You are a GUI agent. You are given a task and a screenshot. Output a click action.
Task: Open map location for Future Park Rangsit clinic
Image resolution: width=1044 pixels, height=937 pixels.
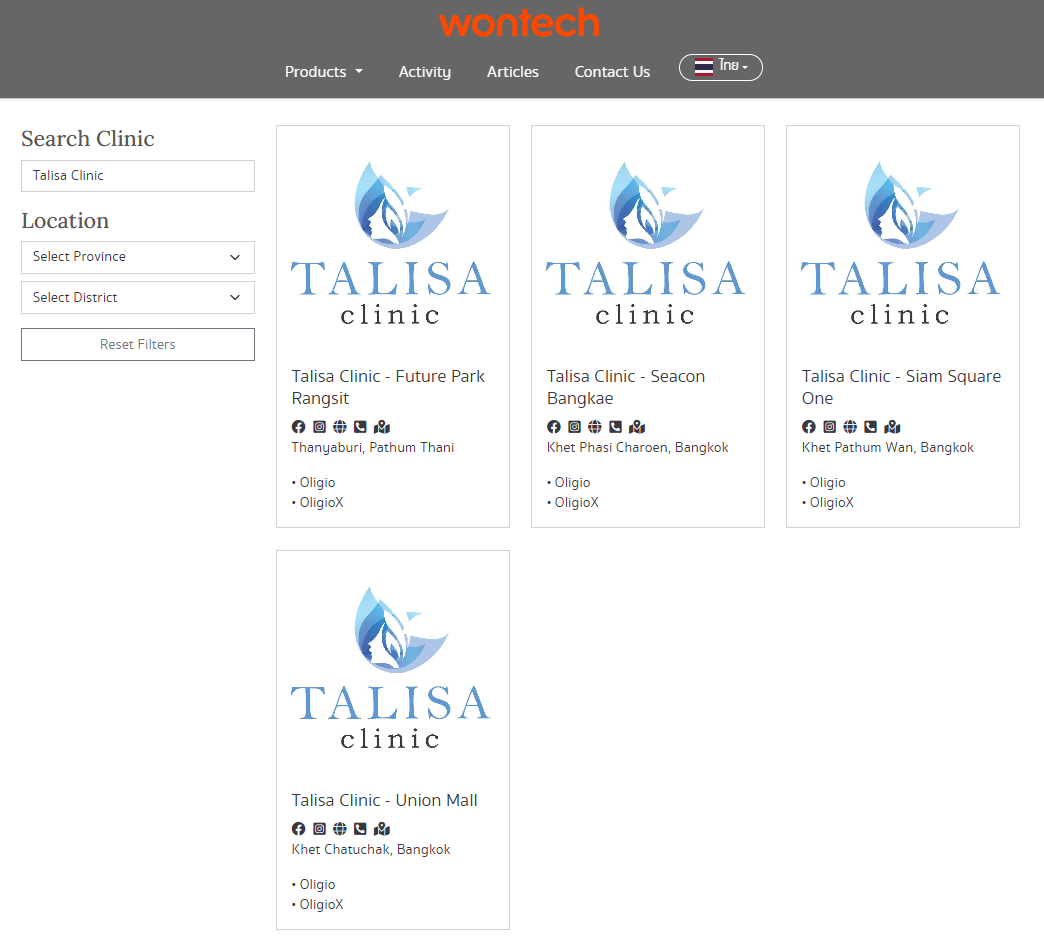coord(382,427)
